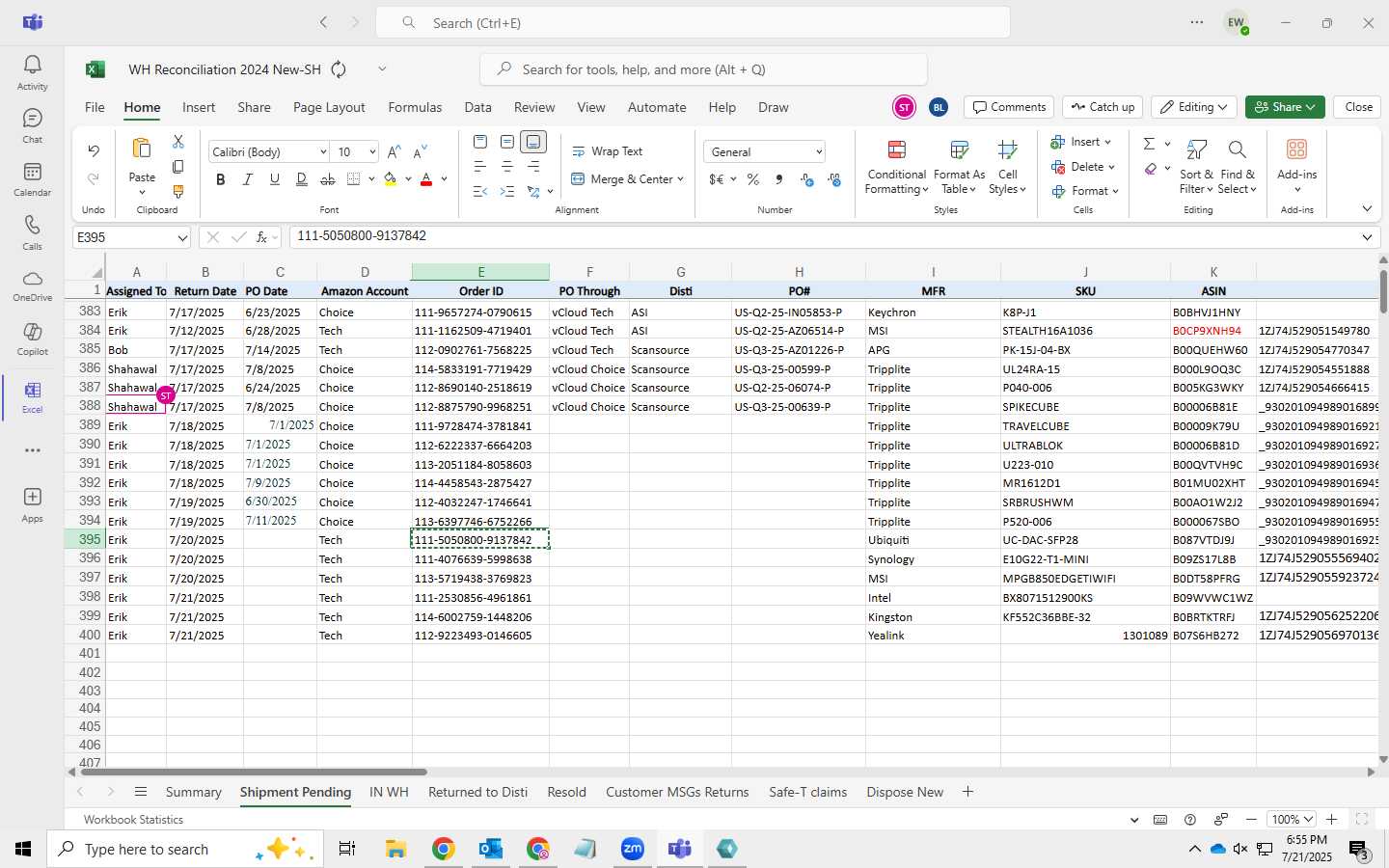Expand the Name Box dropdown
This screenshot has width=1389, height=868.
(x=182, y=237)
